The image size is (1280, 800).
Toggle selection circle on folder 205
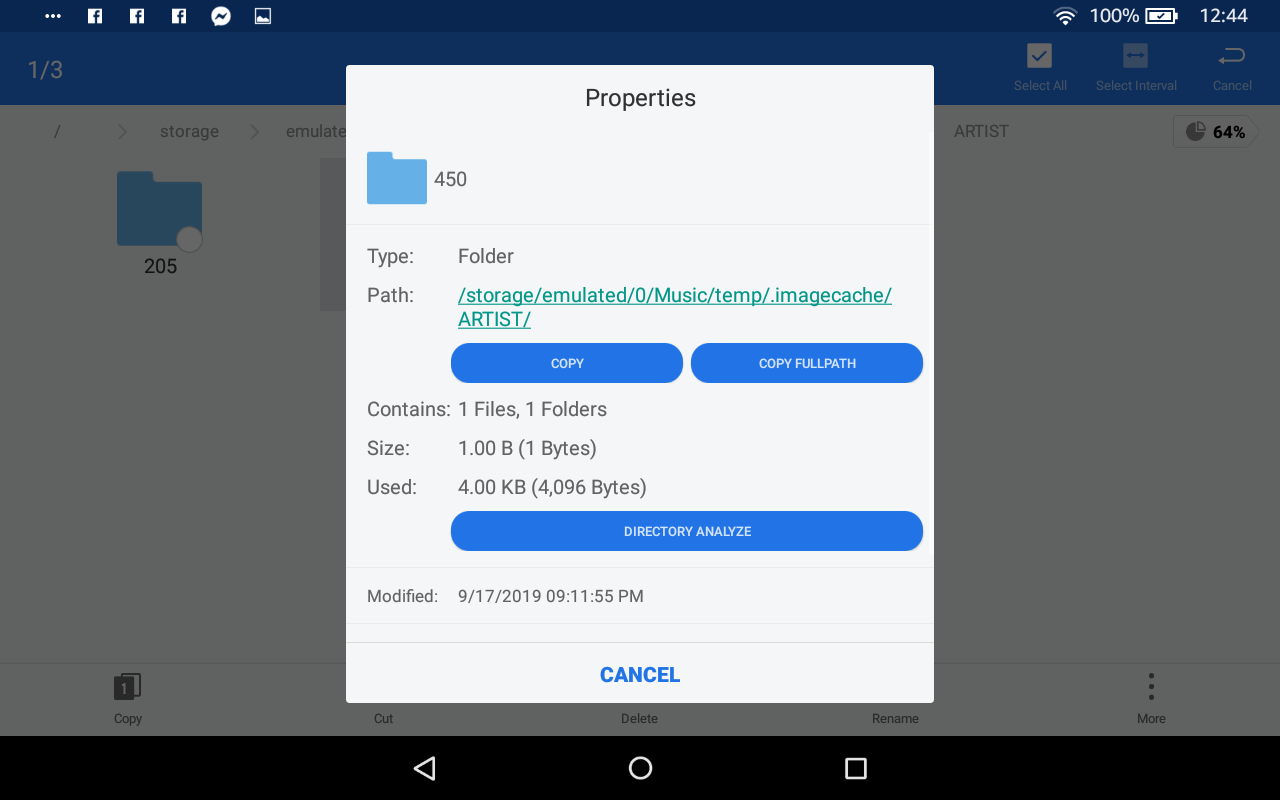click(189, 239)
